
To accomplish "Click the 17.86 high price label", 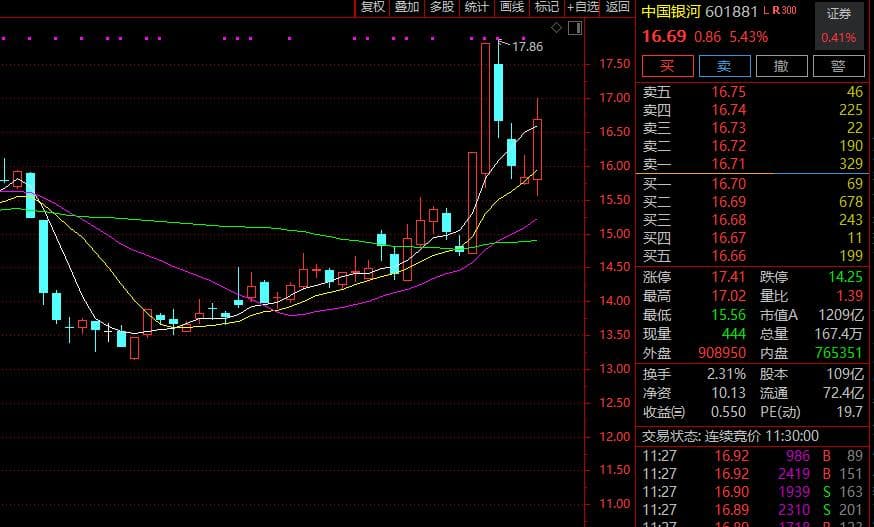I will pyautogui.click(x=527, y=47).
